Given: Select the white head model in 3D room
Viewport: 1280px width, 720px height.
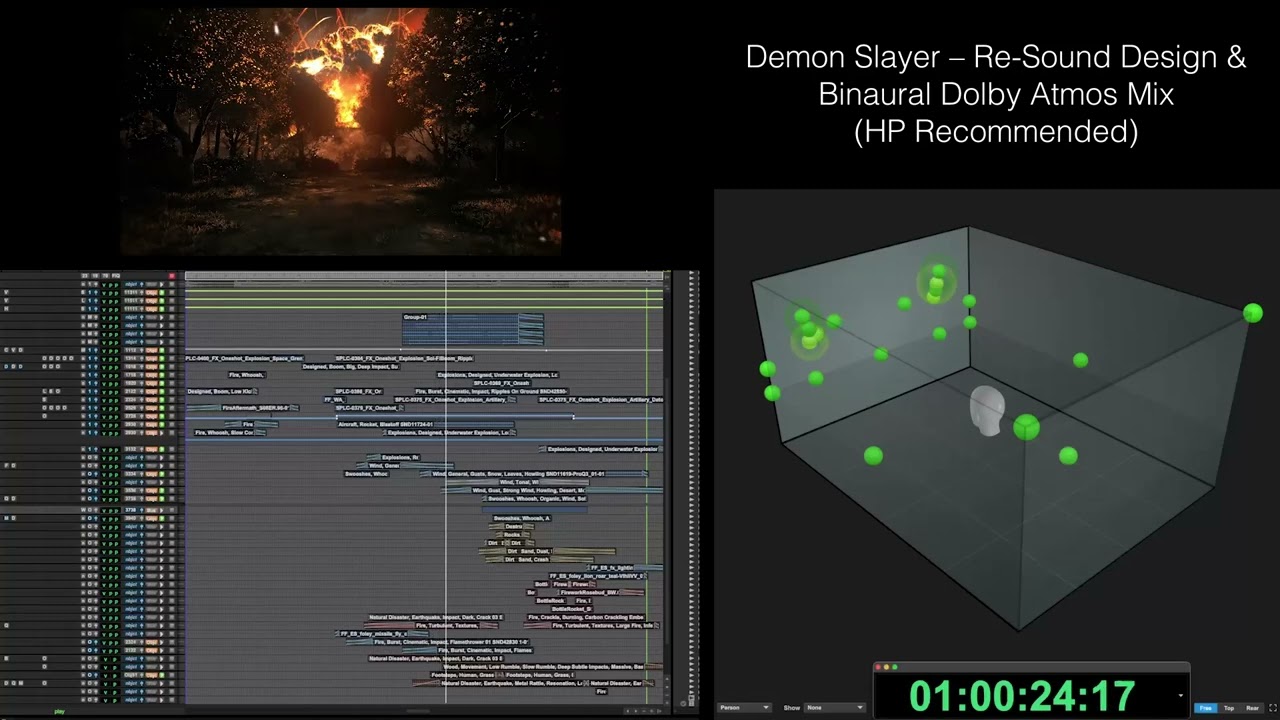Looking at the screenshot, I should [x=988, y=411].
